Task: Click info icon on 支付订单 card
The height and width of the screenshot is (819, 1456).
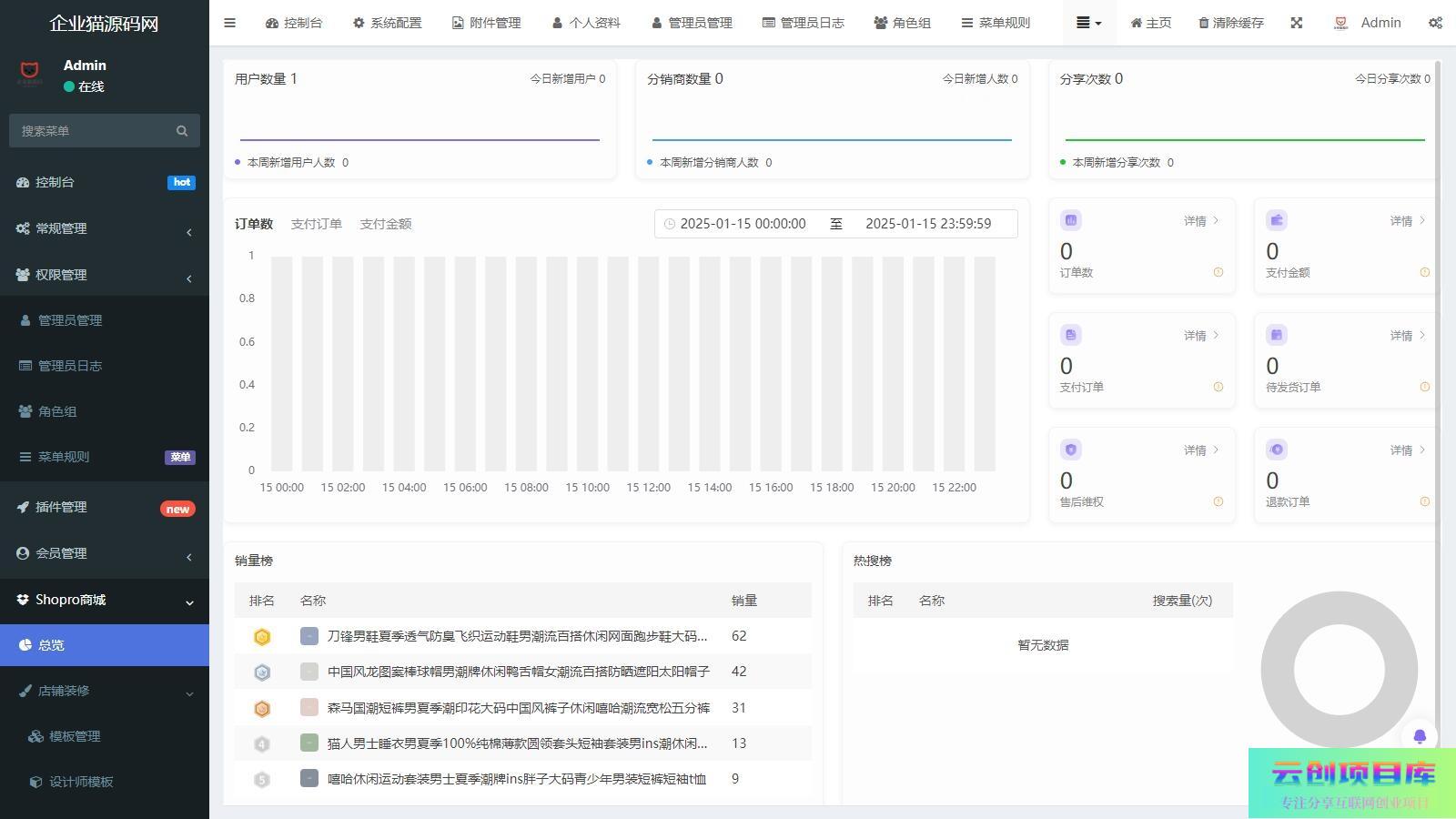Action: pos(1218,387)
